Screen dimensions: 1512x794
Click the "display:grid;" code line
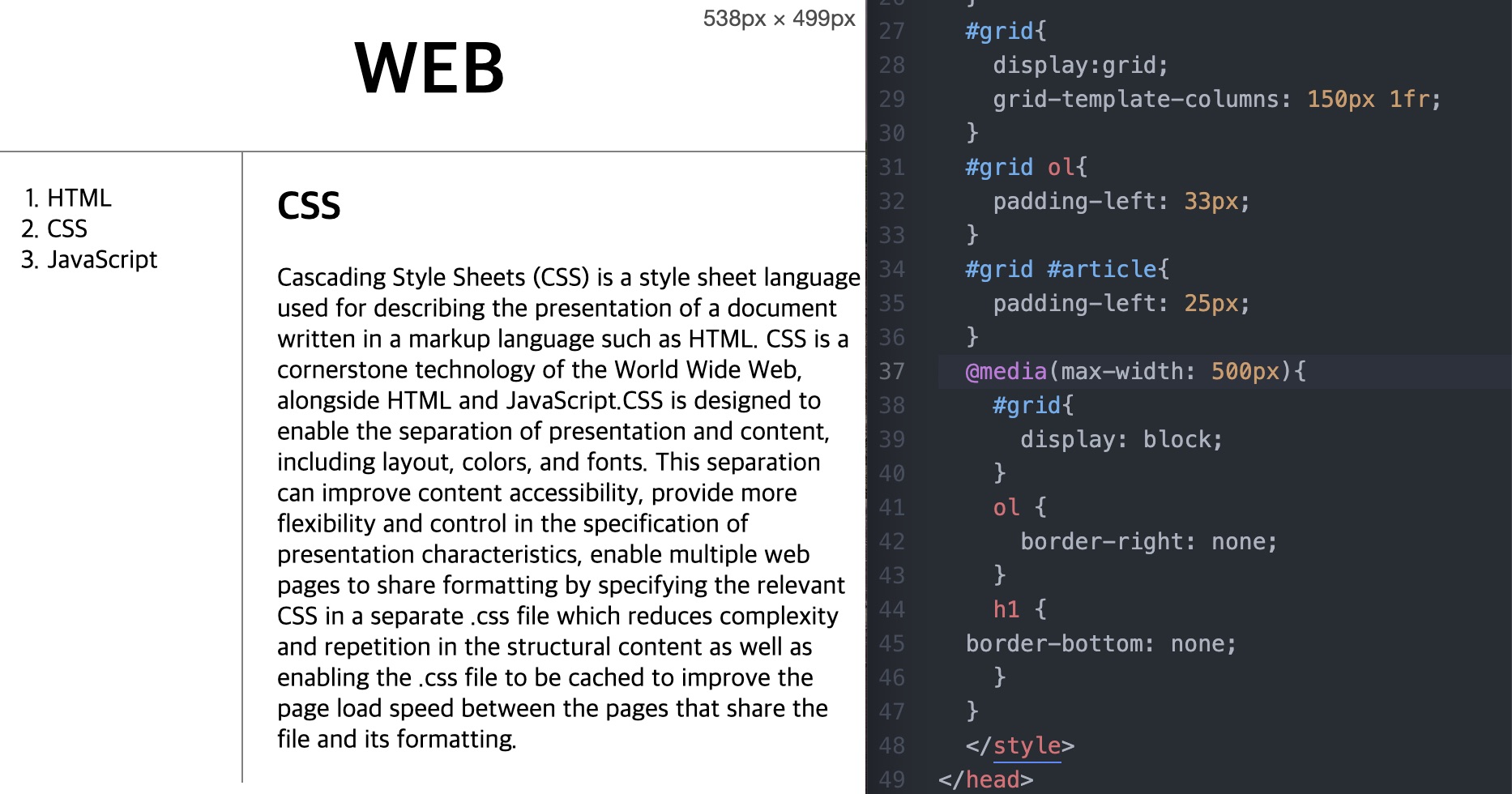point(1081,65)
